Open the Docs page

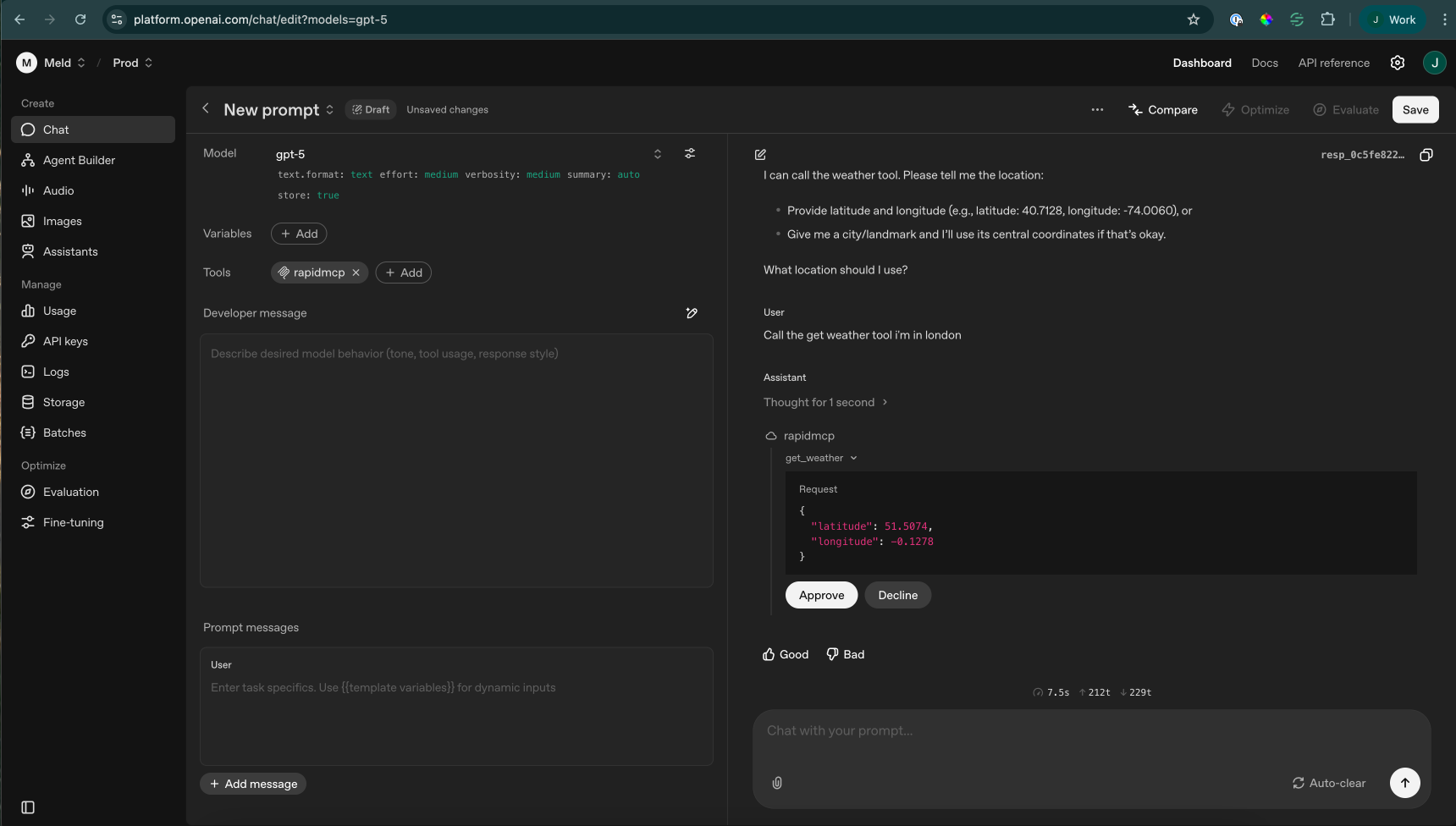coord(1265,63)
